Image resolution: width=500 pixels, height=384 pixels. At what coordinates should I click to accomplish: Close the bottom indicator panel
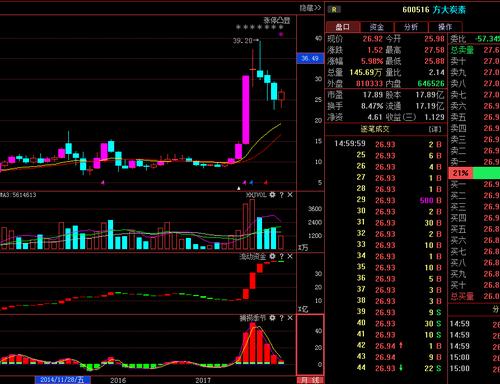pos(290,318)
